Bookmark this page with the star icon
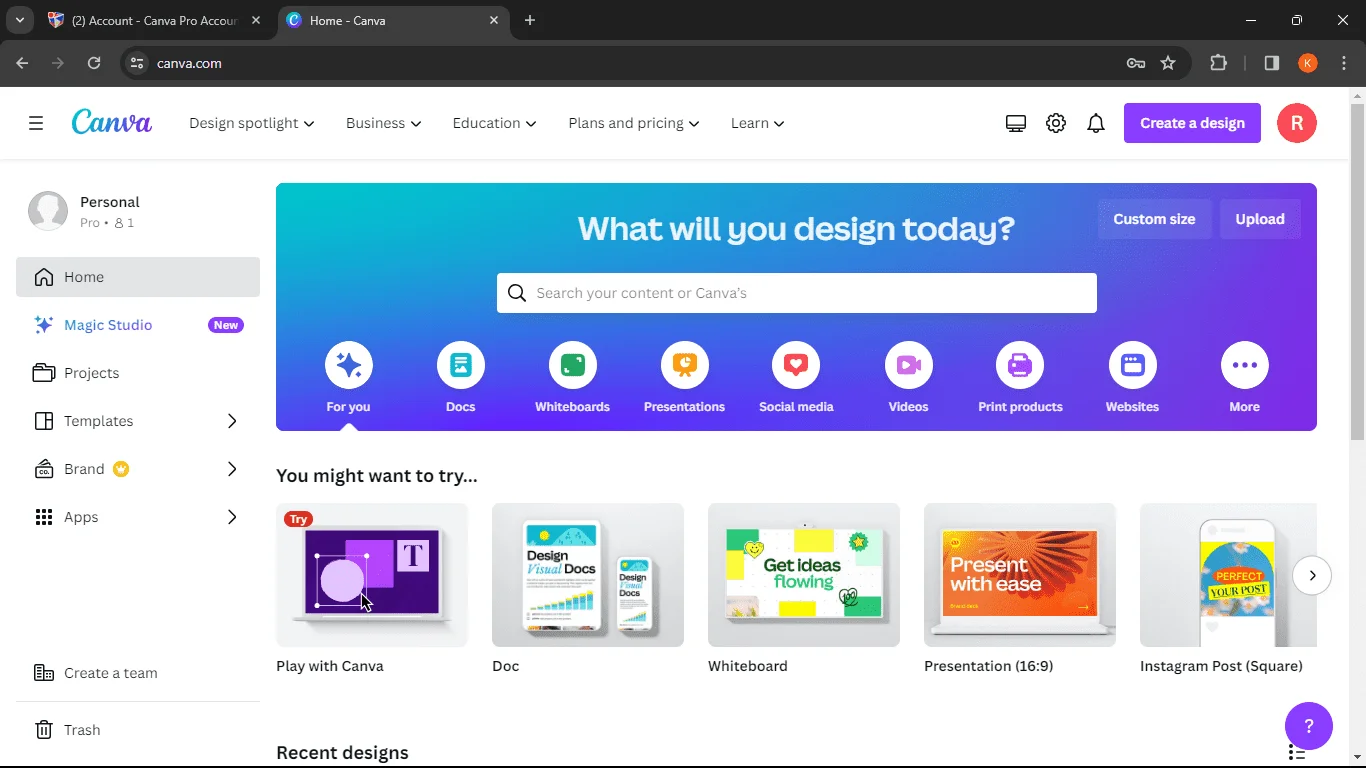Viewport: 1366px width, 768px height. pyautogui.click(x=1168, y=63)
